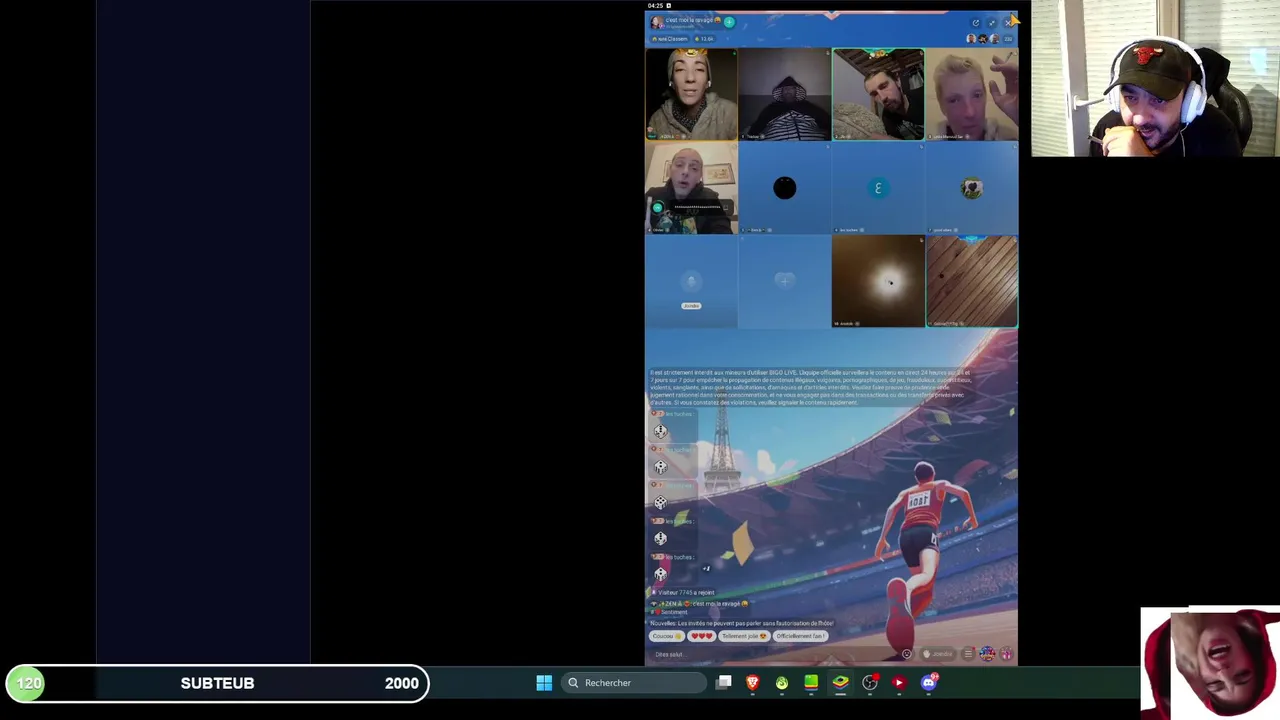
Task: Switch to the active BlueStacks layered icon
Action: tap(841, 683)
